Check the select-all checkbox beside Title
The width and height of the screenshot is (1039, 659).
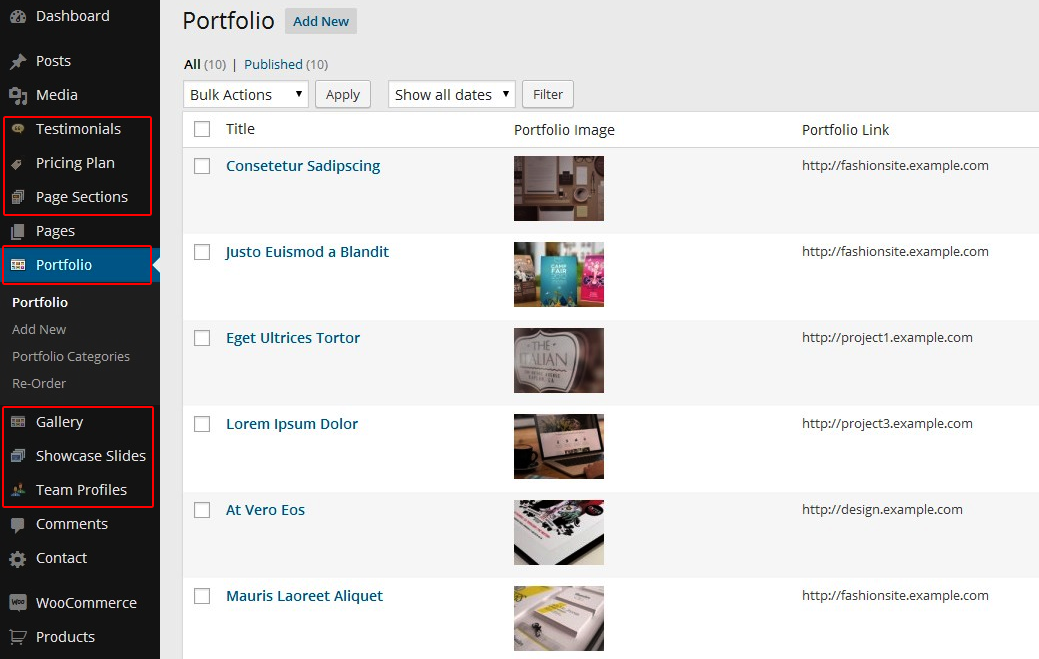pos(202,129)
